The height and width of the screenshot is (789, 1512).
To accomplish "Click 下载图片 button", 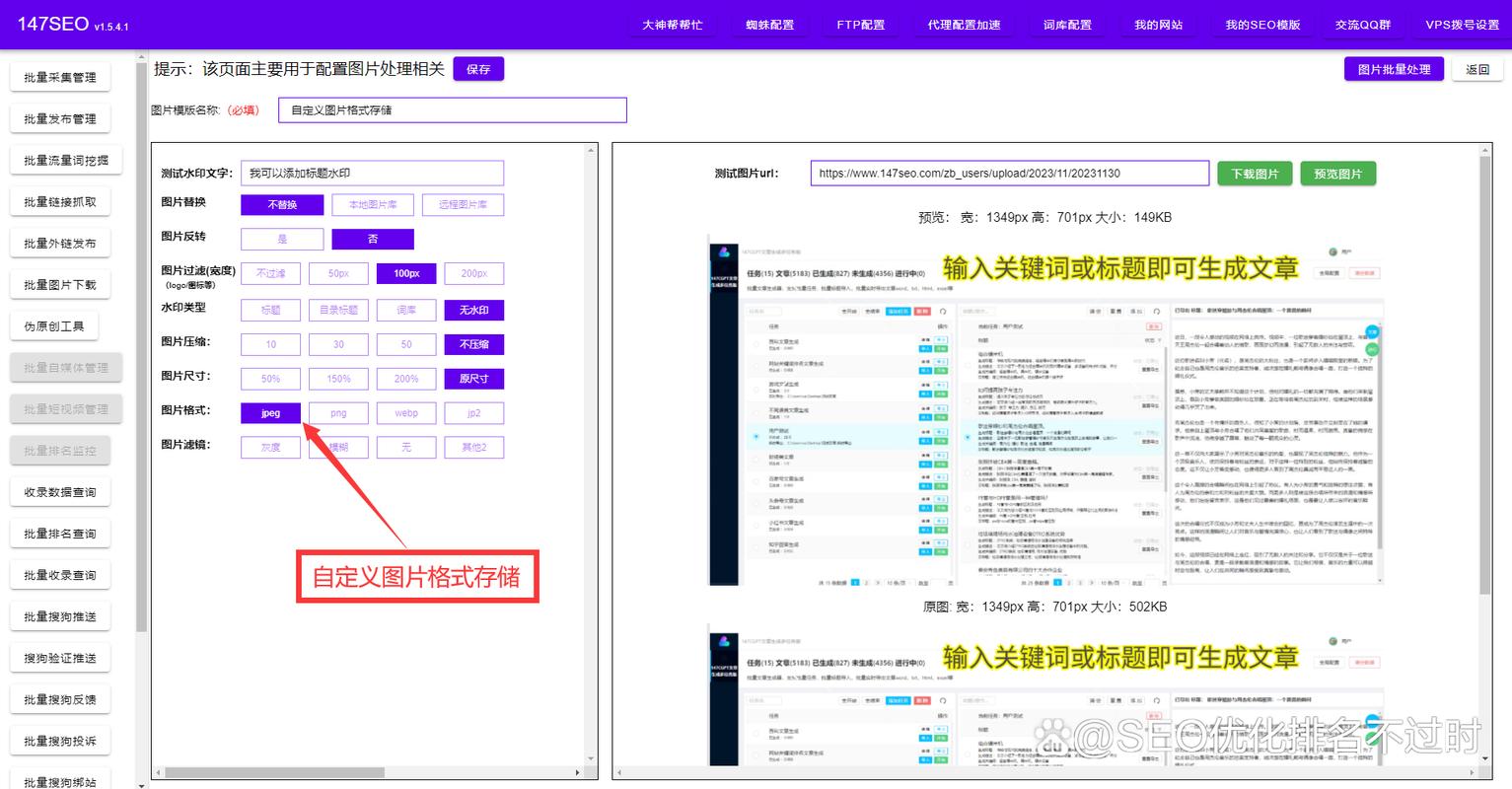I will [1255, 174].
